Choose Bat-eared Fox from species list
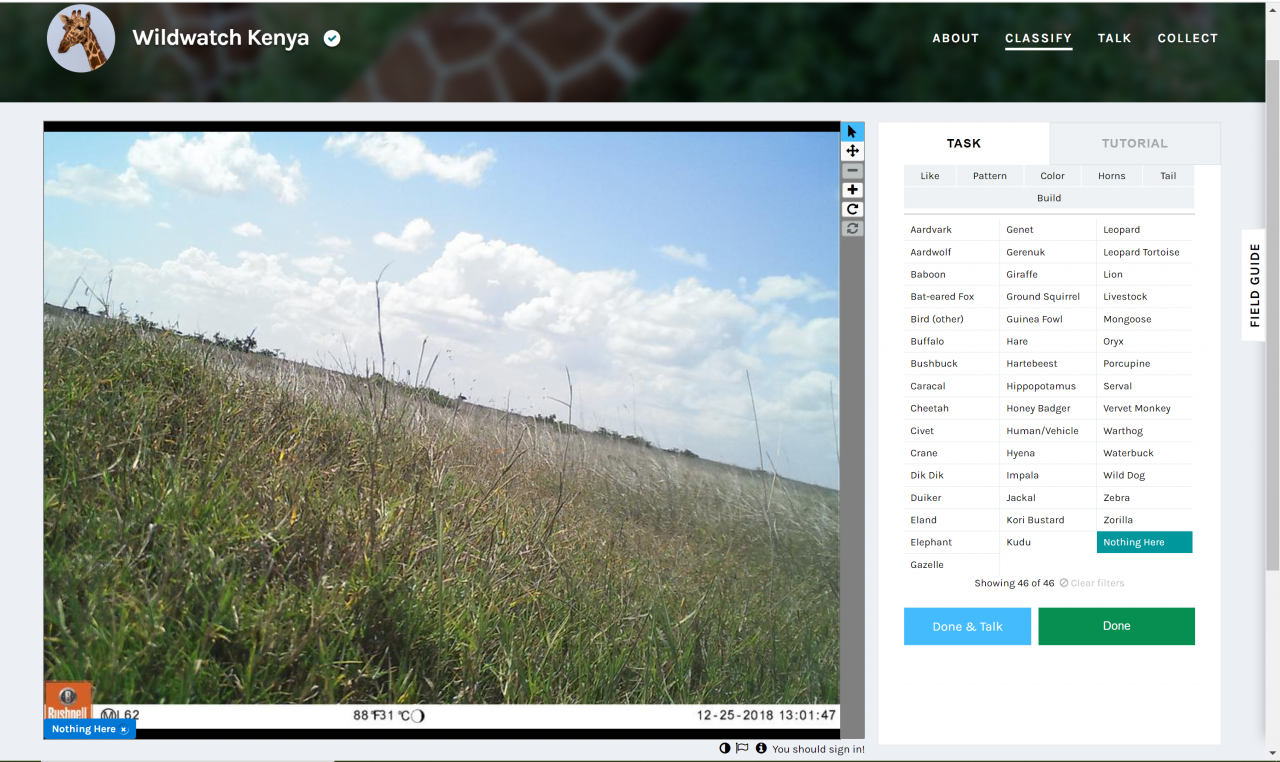Viewport: 1280px width, 762px height. (951, 297)
